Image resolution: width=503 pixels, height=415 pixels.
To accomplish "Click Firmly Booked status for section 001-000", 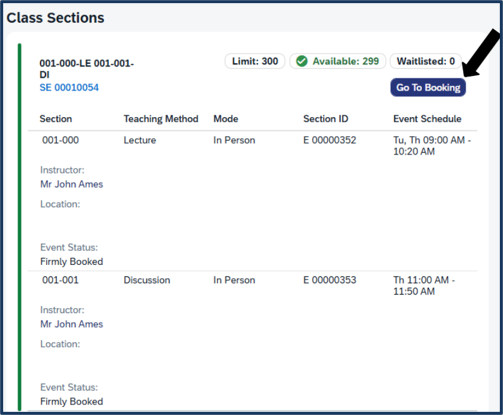I will click(x=72, y=262).
